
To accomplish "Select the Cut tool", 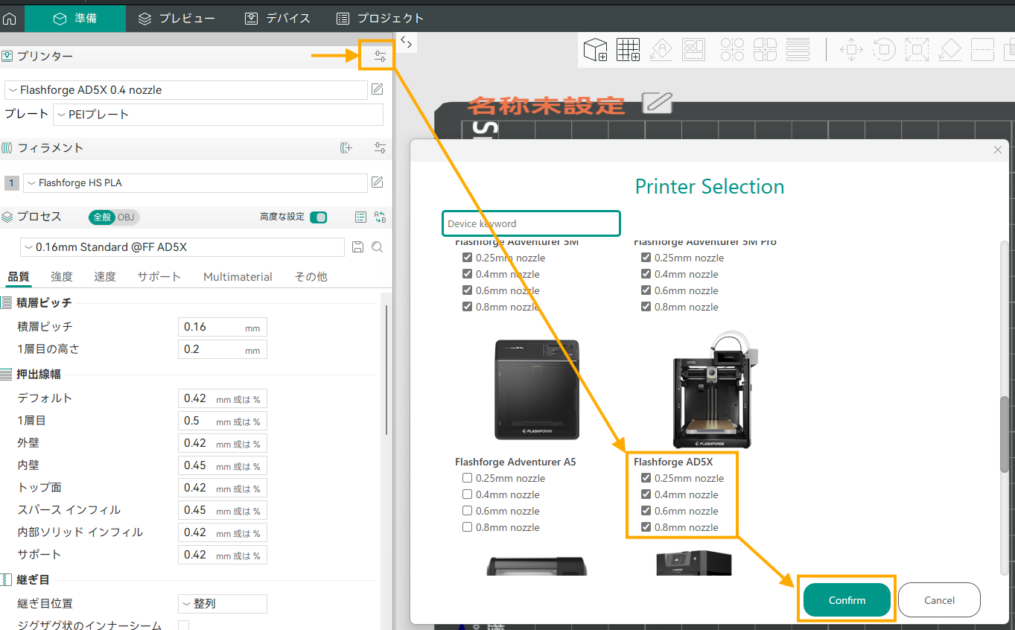I will [982, 49].
